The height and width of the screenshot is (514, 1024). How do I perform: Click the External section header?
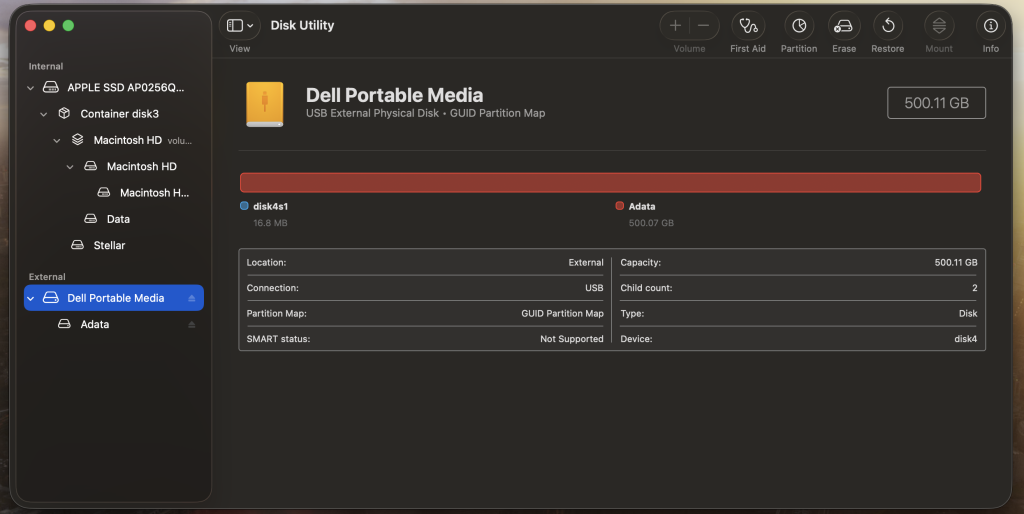pos(47,277)
